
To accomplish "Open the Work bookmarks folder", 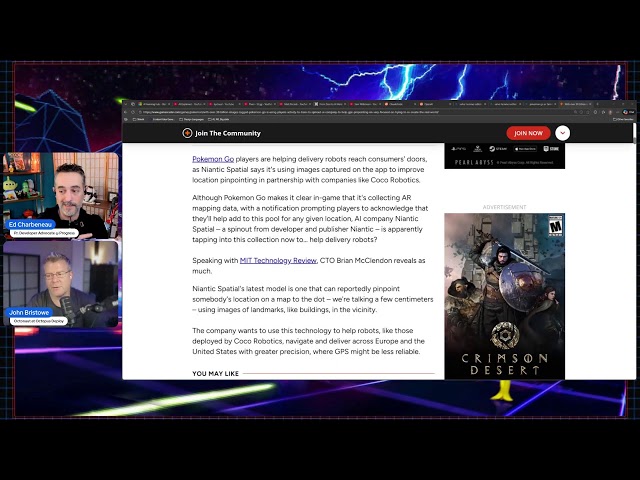I will (x=139, y=119).
